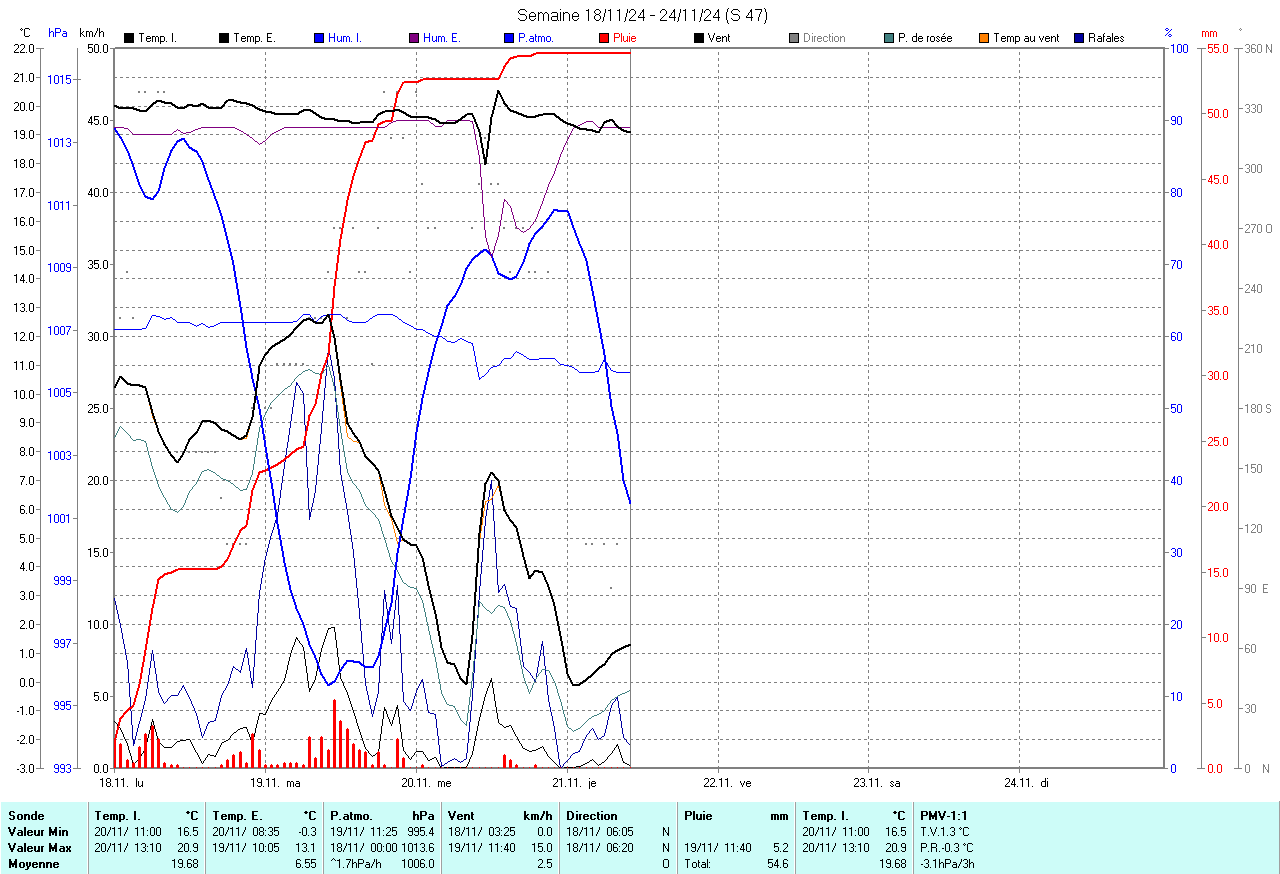This screenshot has height=874, width=1280.
Task: Click the 'Rafales' legend label
Action: tap(1106, 38)
